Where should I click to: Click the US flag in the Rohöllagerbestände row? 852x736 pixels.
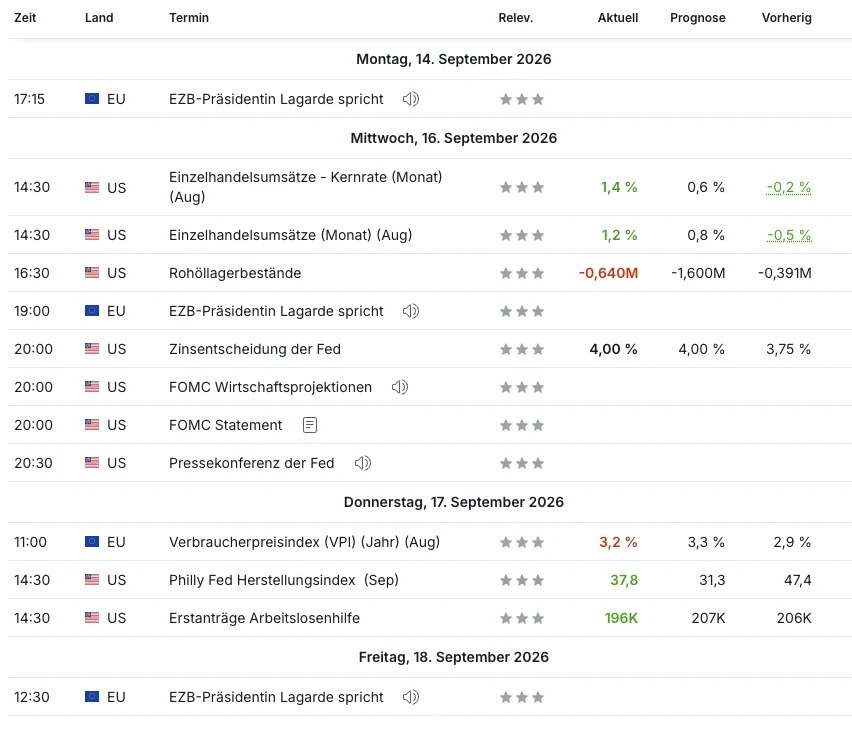tap(92, 273)
